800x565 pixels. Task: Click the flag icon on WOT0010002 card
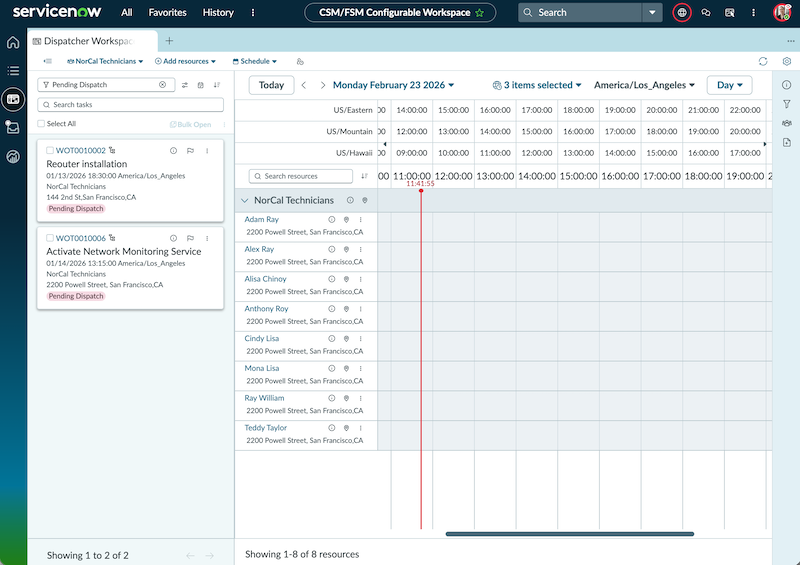pyautogui.click(x=190, y=151)
